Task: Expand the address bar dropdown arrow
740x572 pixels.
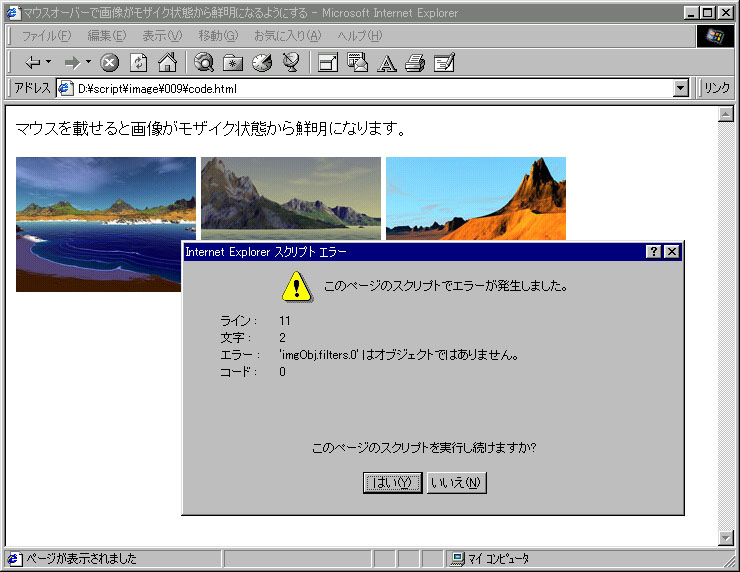Action: [680, 88]
